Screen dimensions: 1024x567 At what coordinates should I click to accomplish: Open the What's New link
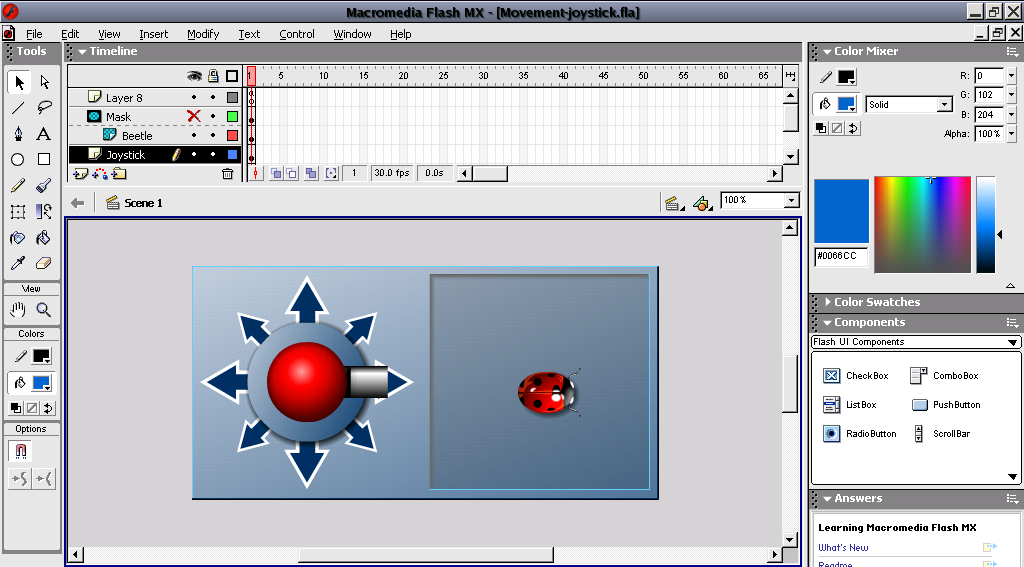coord(843,547)
